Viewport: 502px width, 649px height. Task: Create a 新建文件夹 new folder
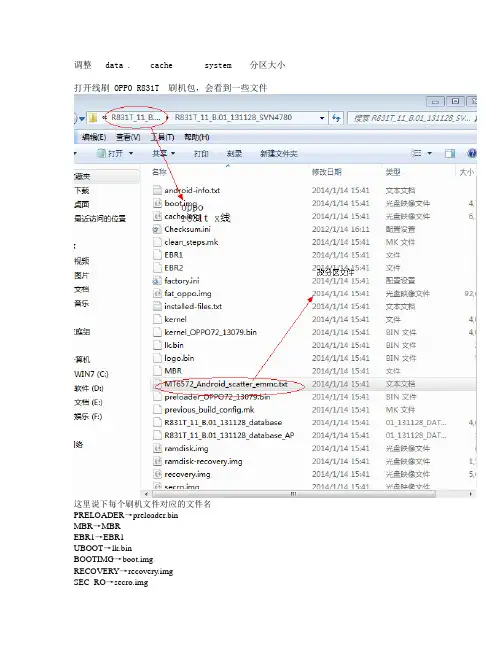point(279,154)
